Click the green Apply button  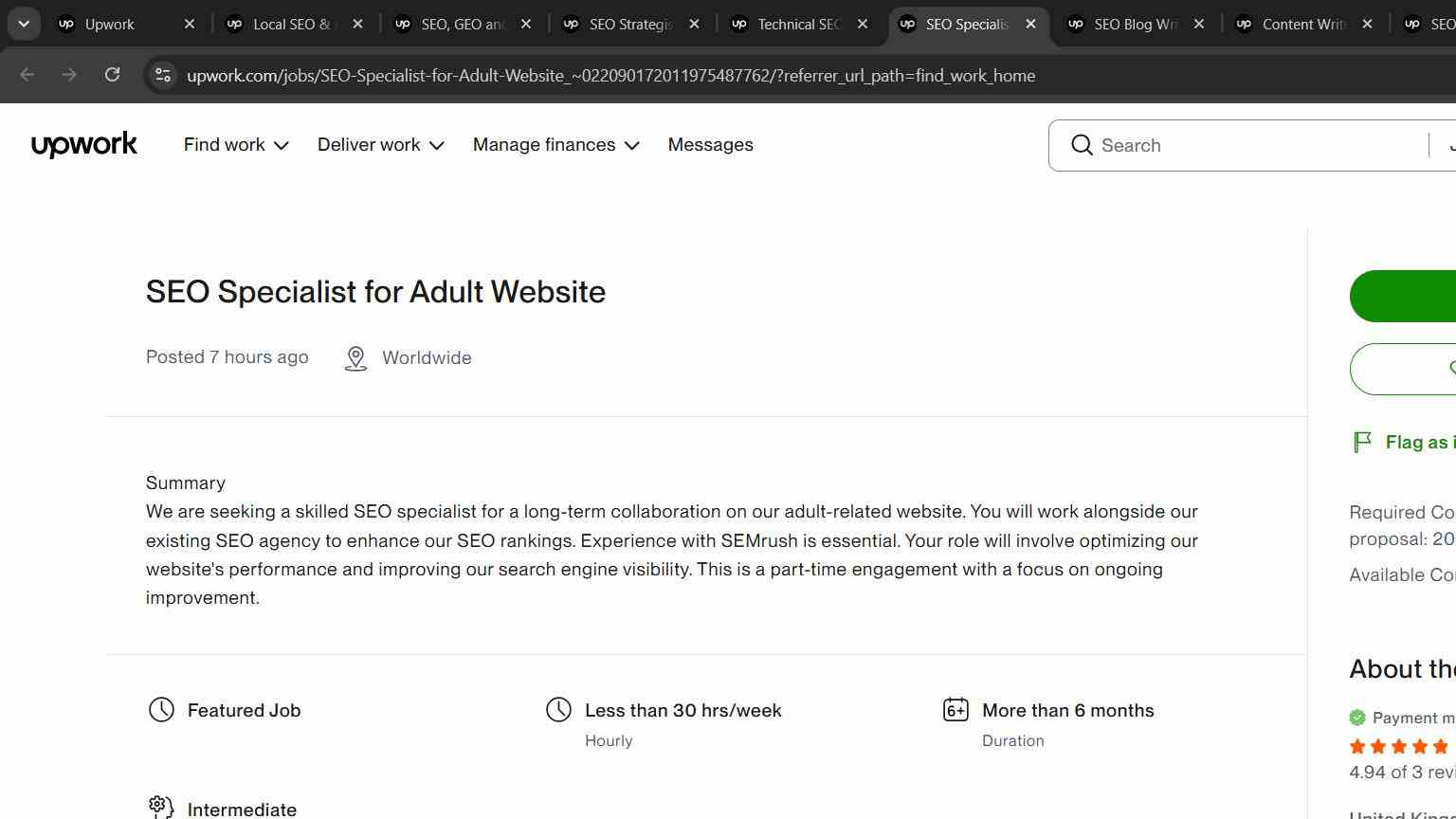1403,296
